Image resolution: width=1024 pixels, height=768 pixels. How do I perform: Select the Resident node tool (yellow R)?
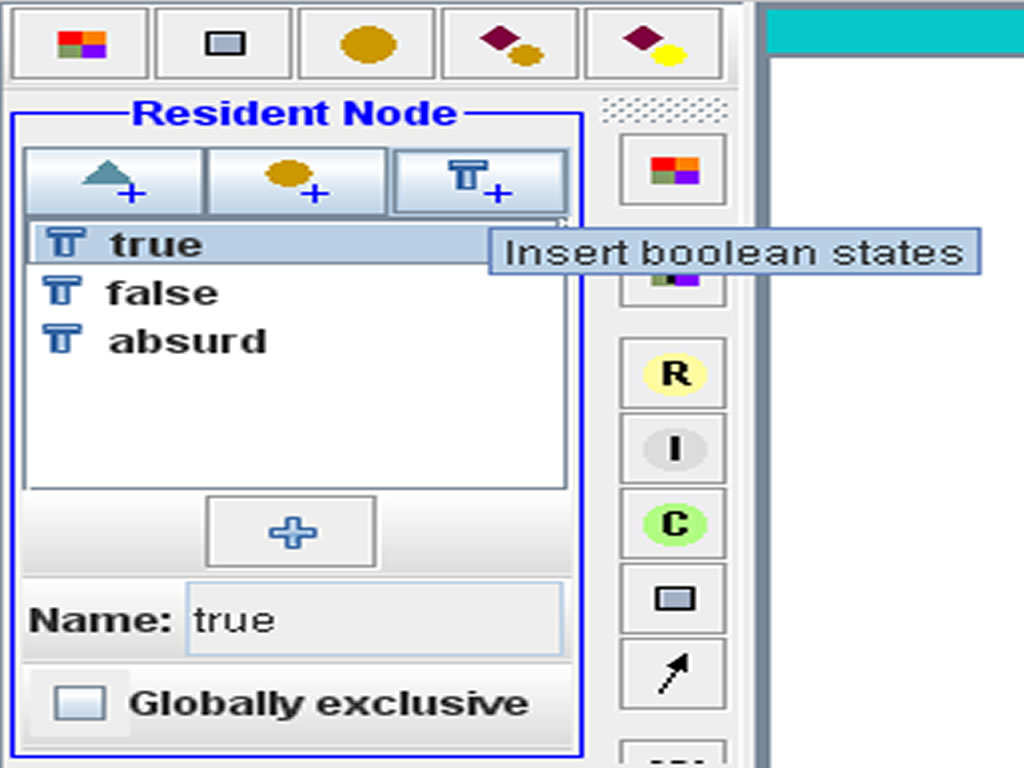tap(673, 374)
